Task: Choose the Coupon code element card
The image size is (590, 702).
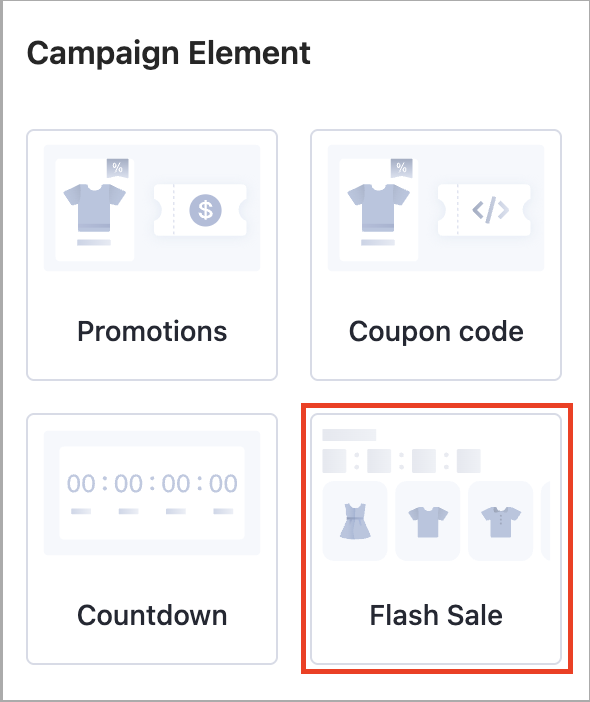Action: click(x=436, y=255)
